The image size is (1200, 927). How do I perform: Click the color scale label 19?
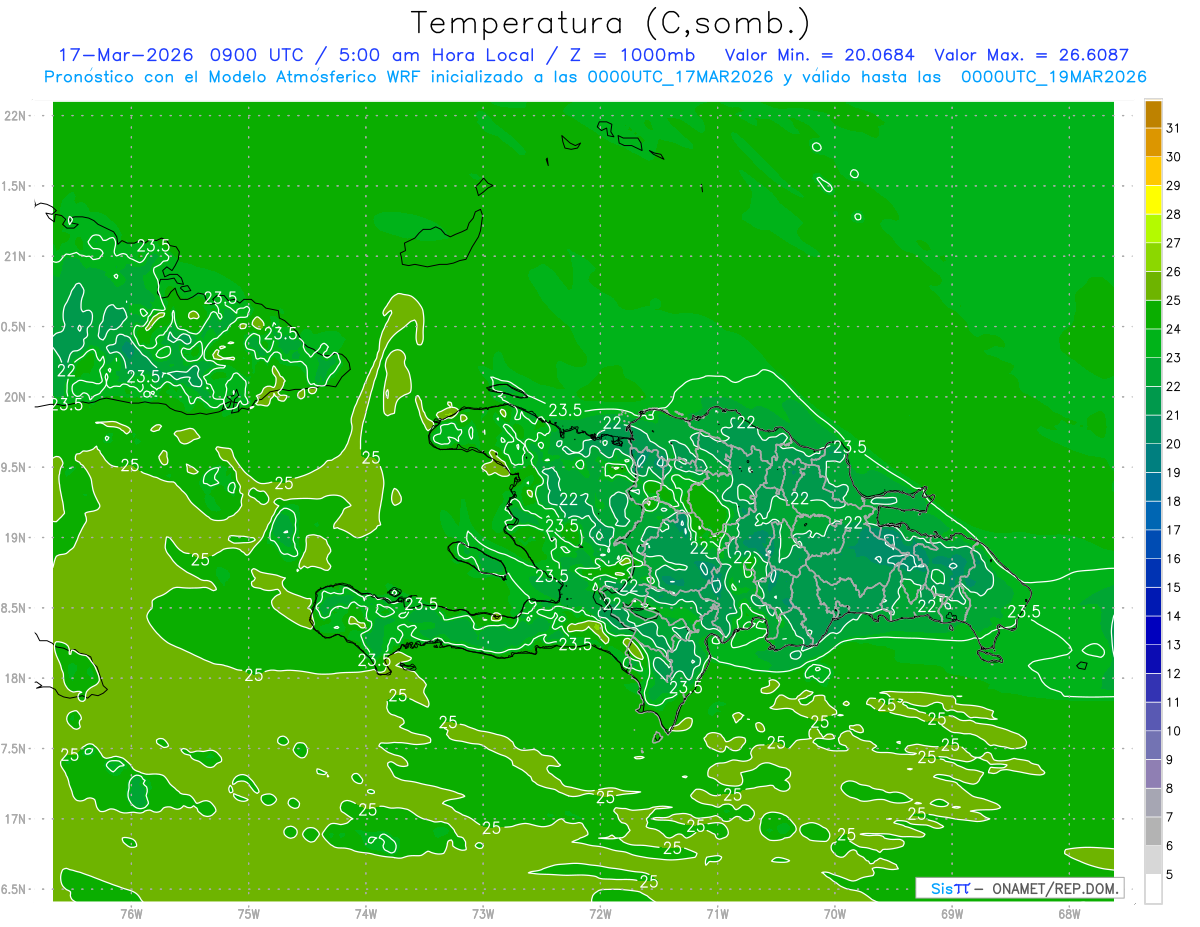tap(1173, 473)
